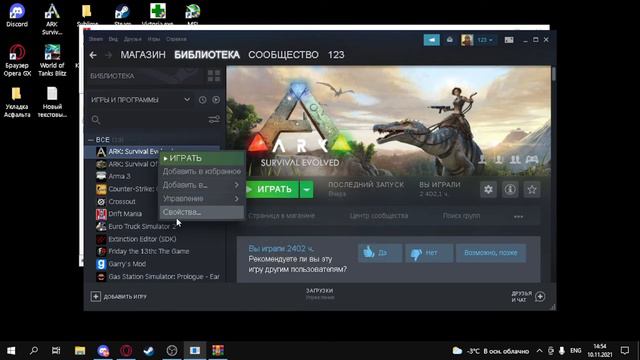Screen dimensions: 640x360
Task: Go back with Steam's back arrow
Action: pos(93,55)
